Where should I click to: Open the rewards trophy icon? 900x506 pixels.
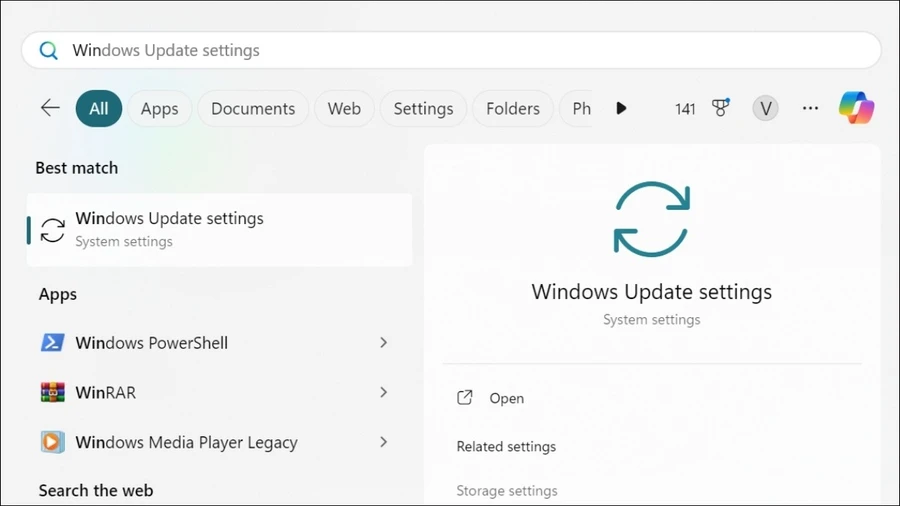pos(720,108)
